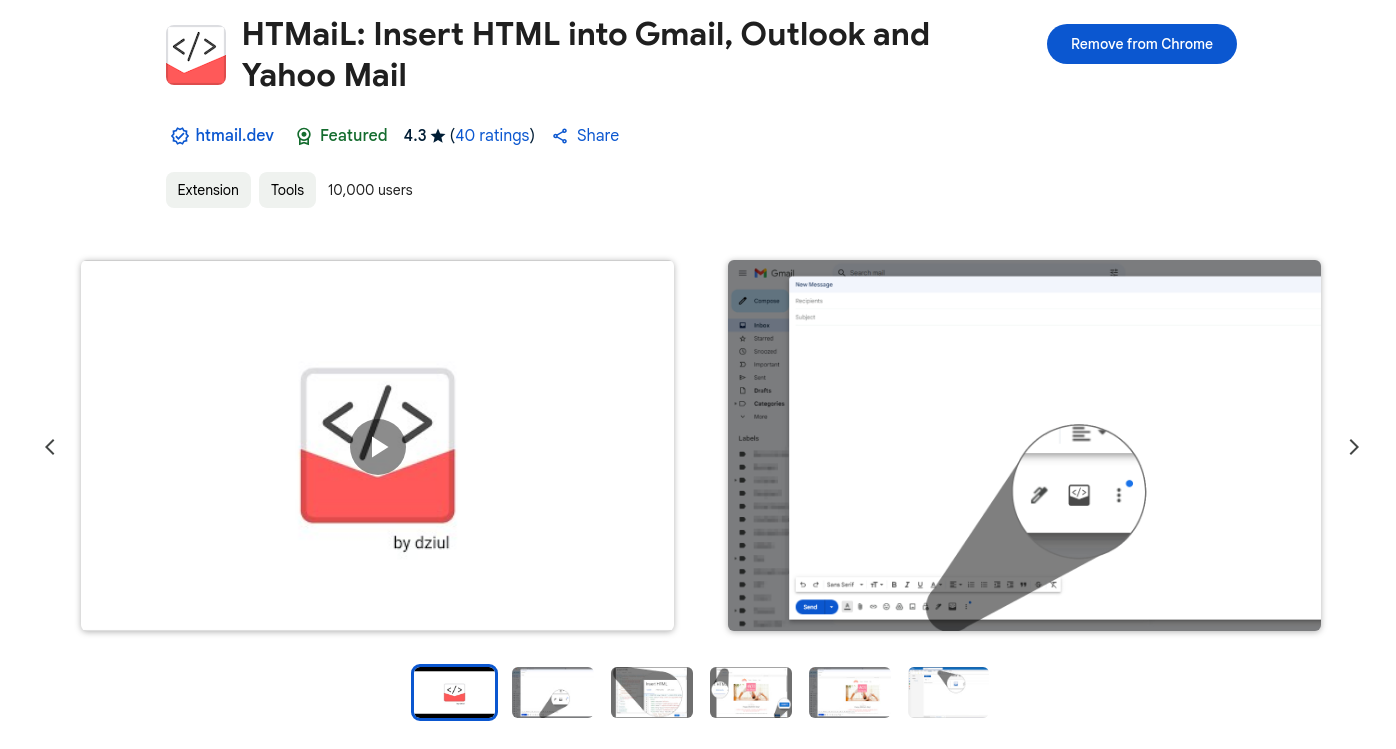The width and height of the screenshot is (1396, 749).
Task: Open the htmail.dev publisher link
Action: click(234, 135)
